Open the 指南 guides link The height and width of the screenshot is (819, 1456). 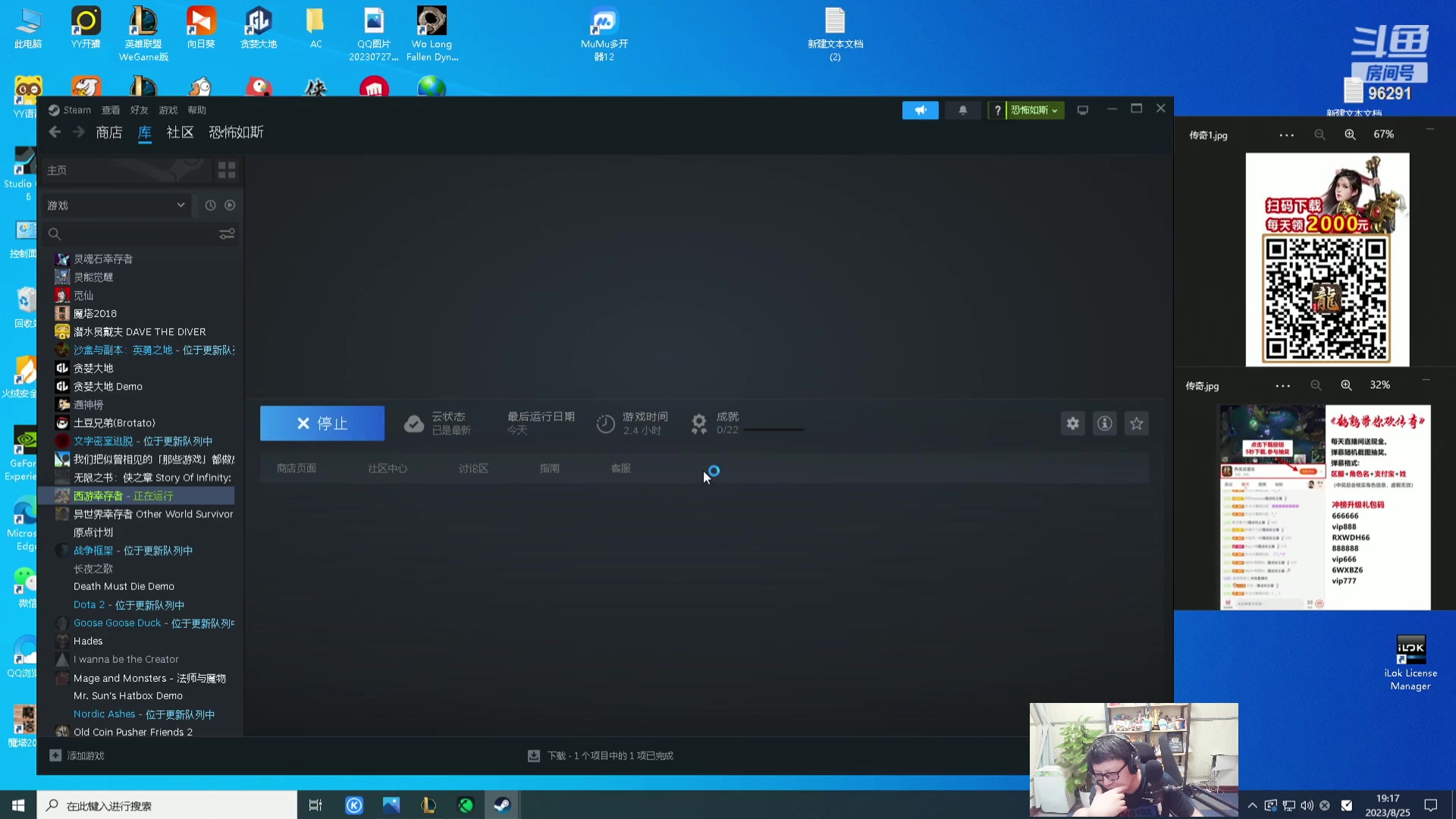click(550, 469)
